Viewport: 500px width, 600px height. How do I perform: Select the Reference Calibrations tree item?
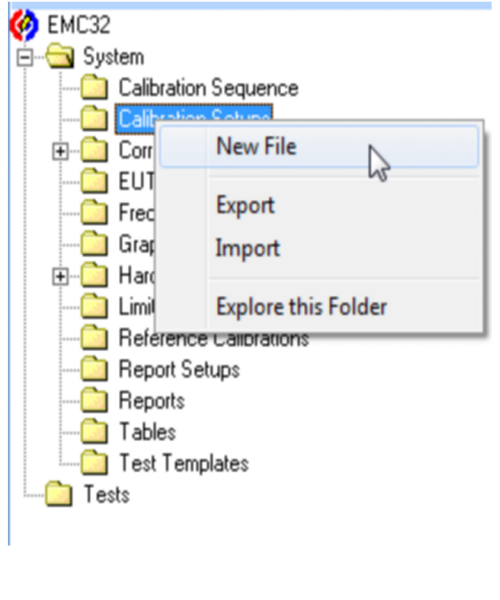click(214, 339)
